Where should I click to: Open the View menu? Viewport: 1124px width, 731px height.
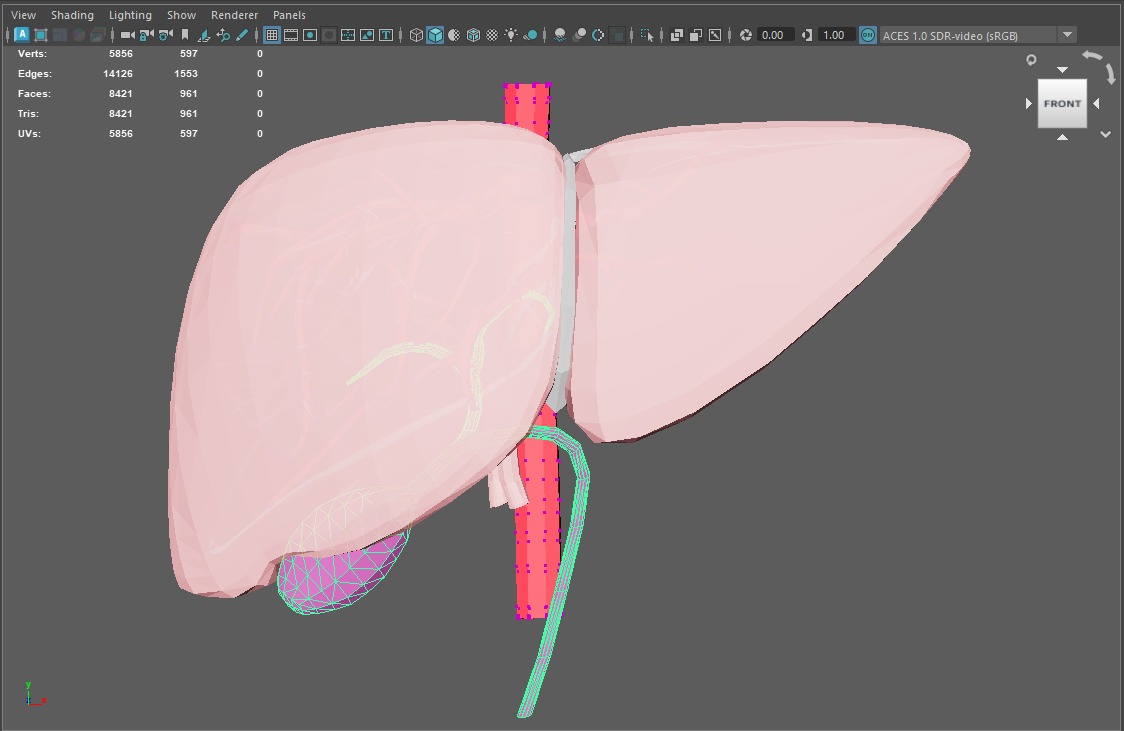coord(23,15)
